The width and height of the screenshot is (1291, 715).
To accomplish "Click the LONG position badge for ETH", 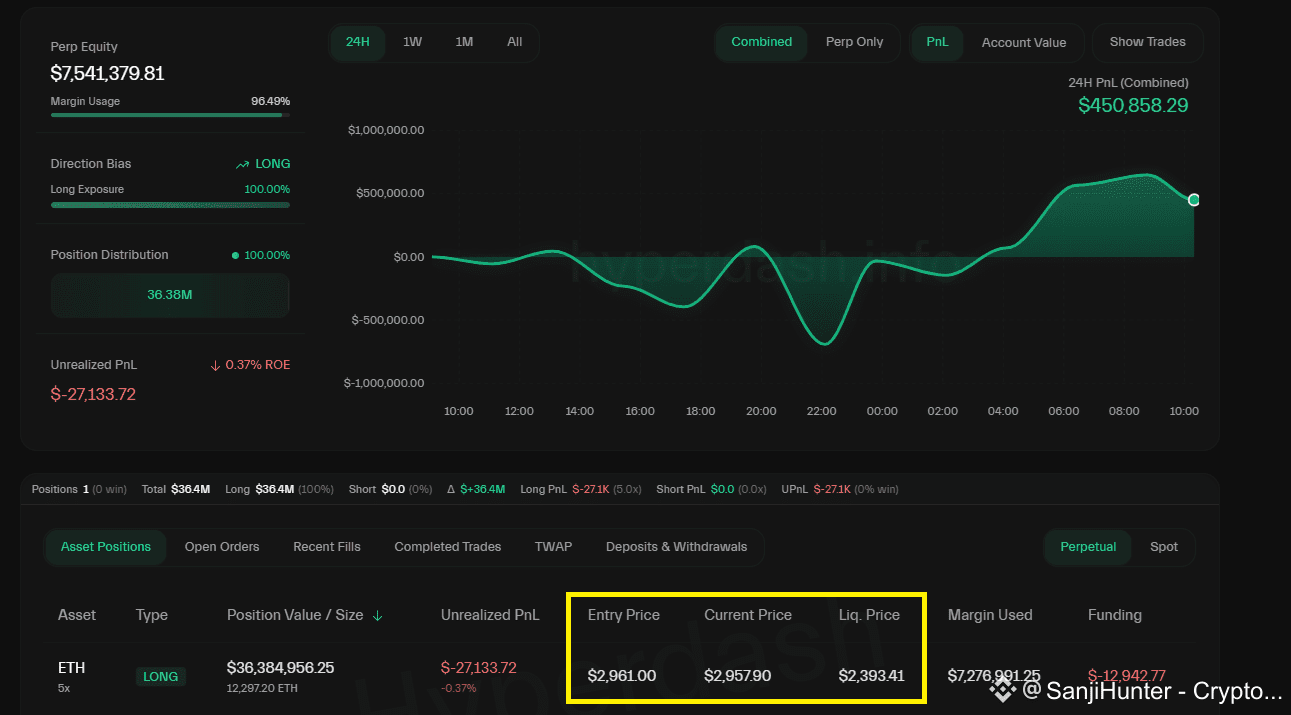I will tap(160, 676).
